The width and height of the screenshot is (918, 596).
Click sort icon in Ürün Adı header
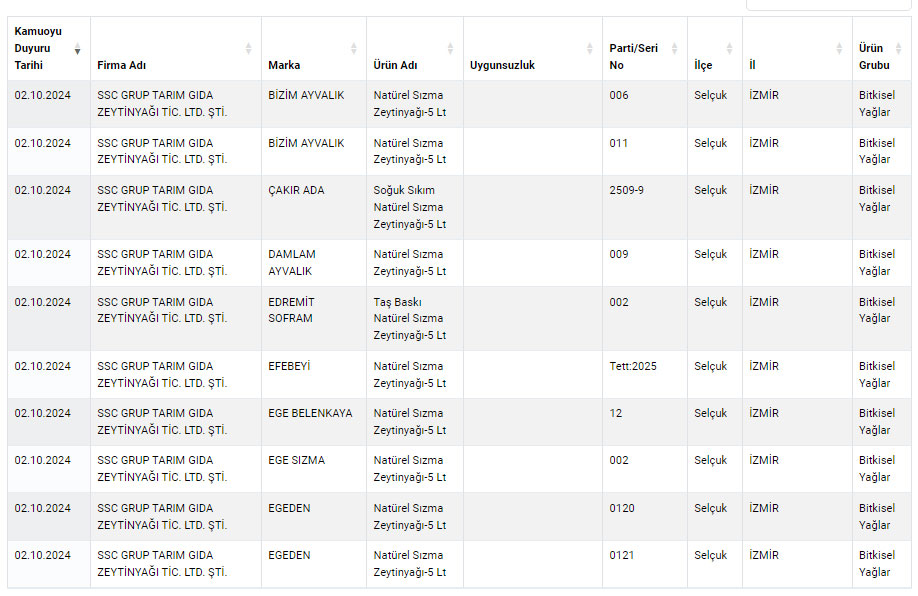click(450, 49)
